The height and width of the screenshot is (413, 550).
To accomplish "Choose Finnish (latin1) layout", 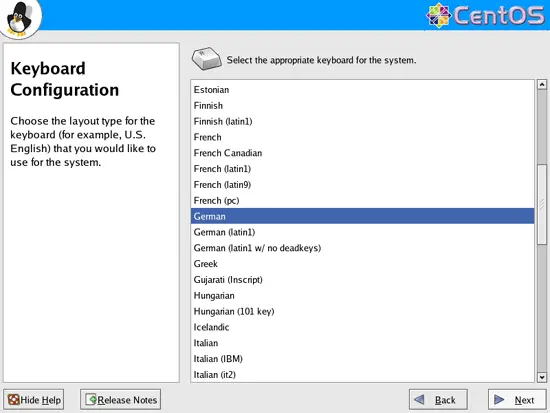I will 362,121.
